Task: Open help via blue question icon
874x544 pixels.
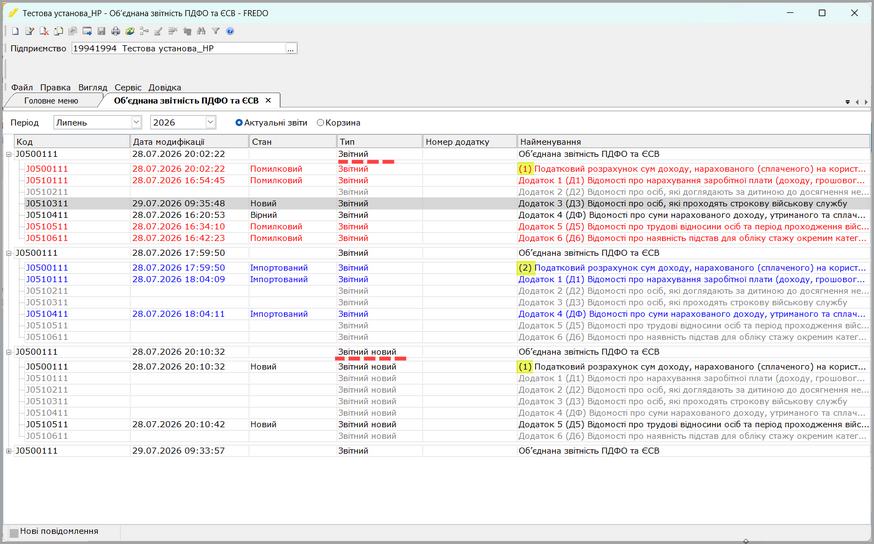Action: pyautogui.click(x=230, y=31)
